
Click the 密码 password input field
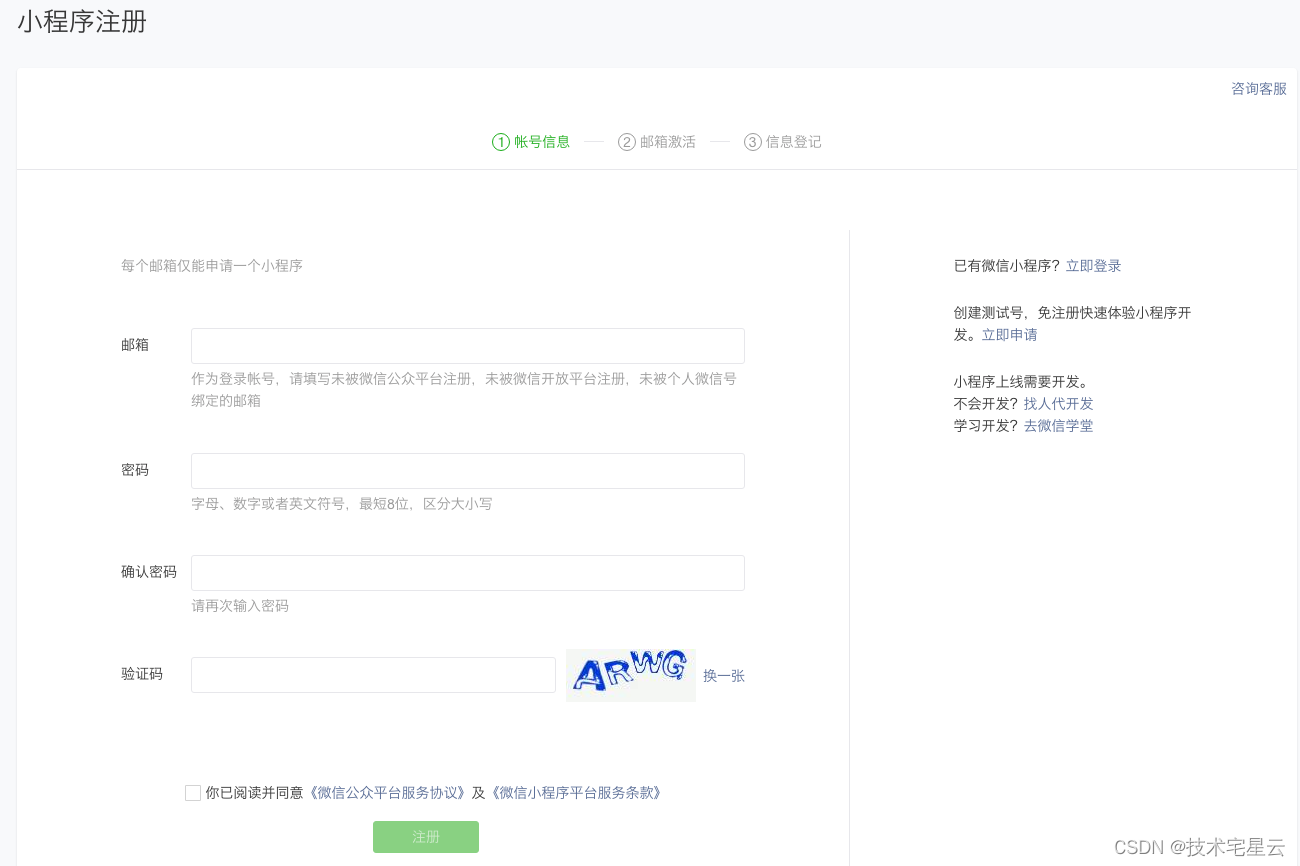tap(467, 470)
